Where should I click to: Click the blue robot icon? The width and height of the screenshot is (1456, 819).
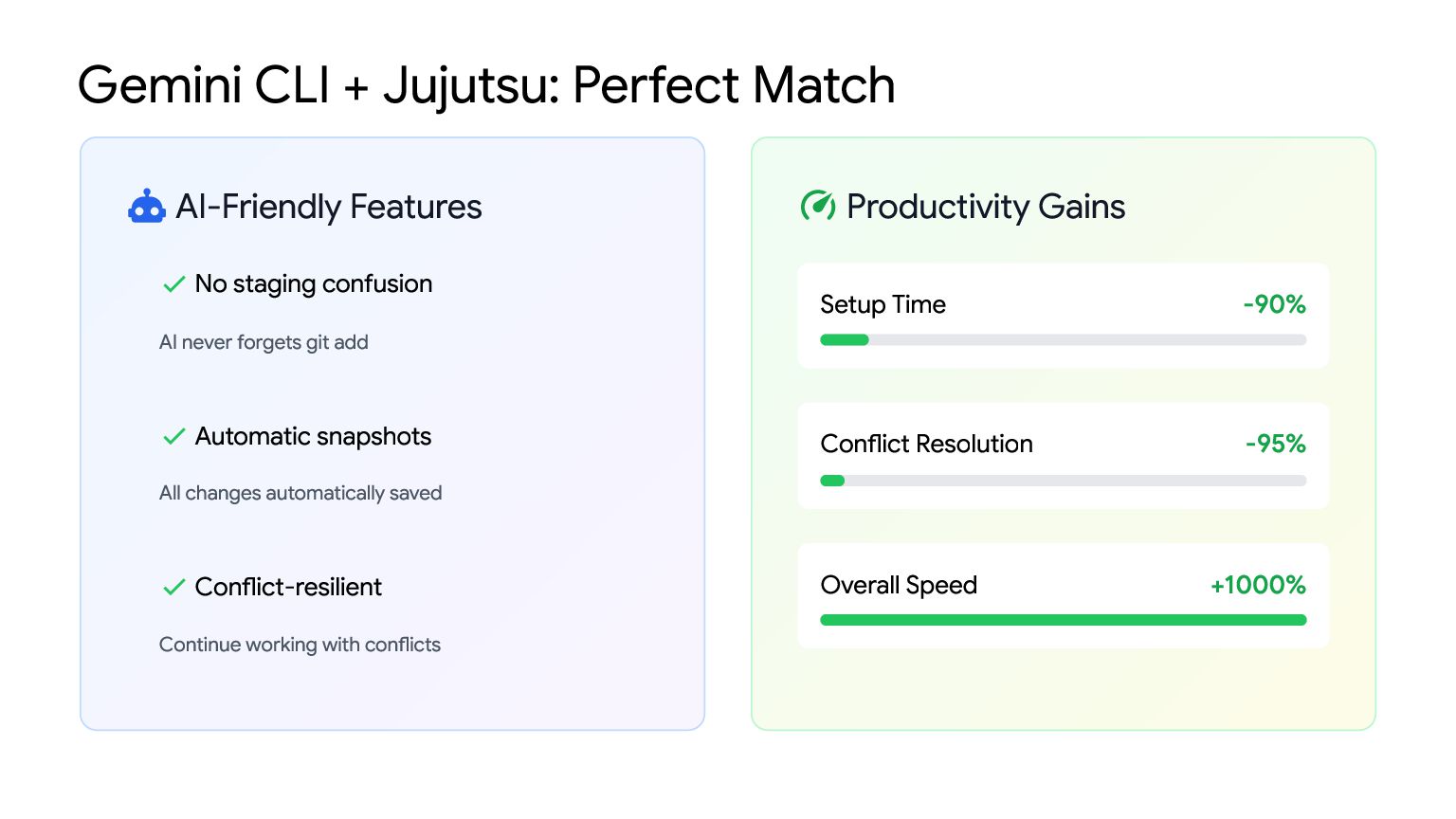point(147,206)
